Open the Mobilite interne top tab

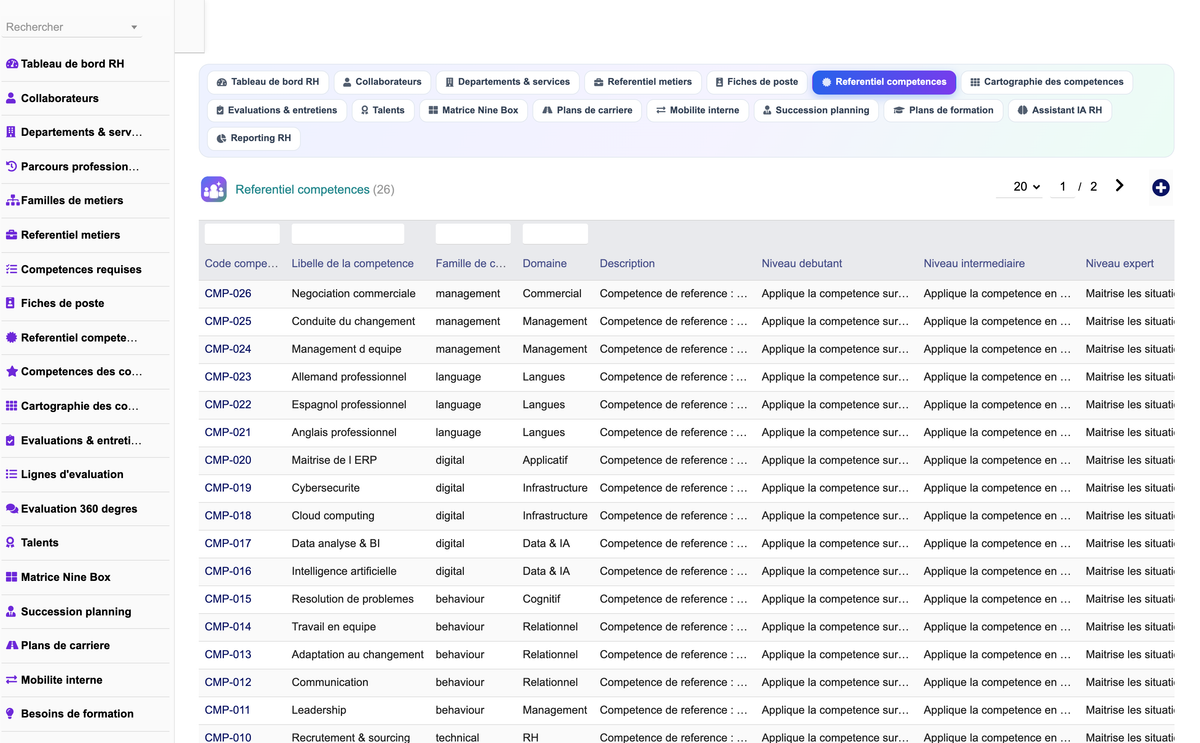click(698, 110)
